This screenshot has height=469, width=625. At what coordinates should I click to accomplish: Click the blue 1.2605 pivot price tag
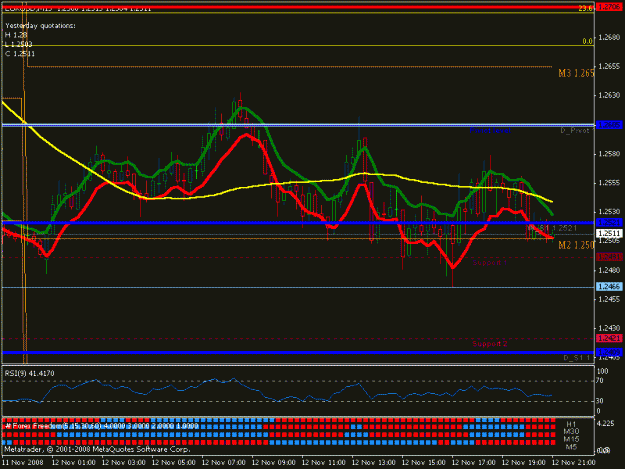(609, 125)
